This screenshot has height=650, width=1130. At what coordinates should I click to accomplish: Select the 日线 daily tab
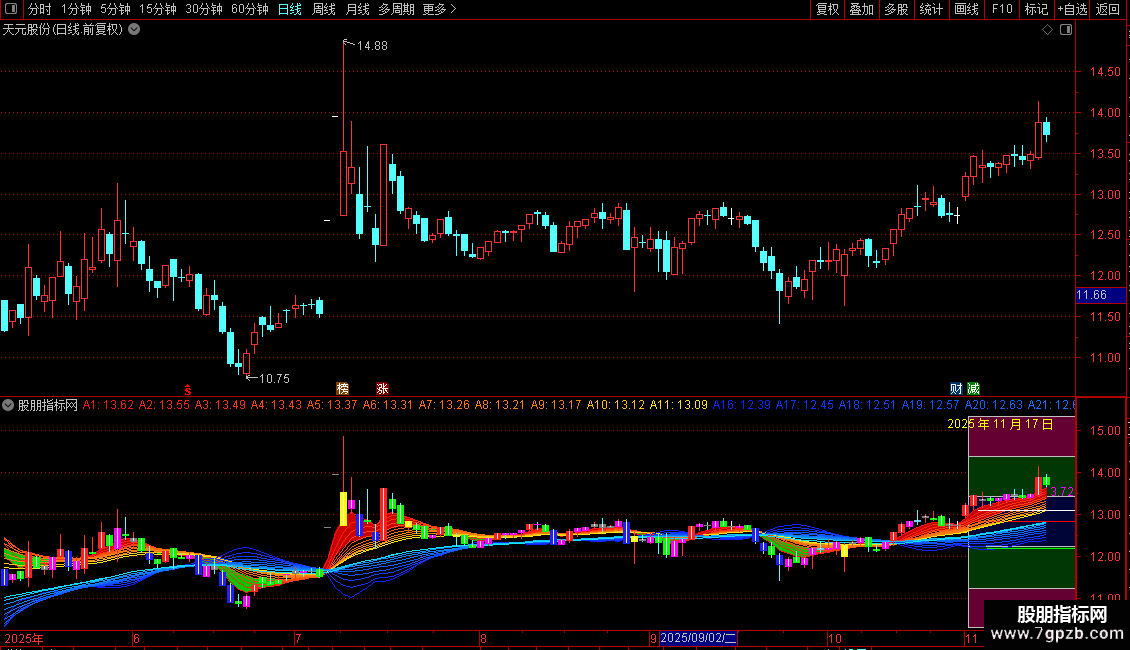point(290,9)
